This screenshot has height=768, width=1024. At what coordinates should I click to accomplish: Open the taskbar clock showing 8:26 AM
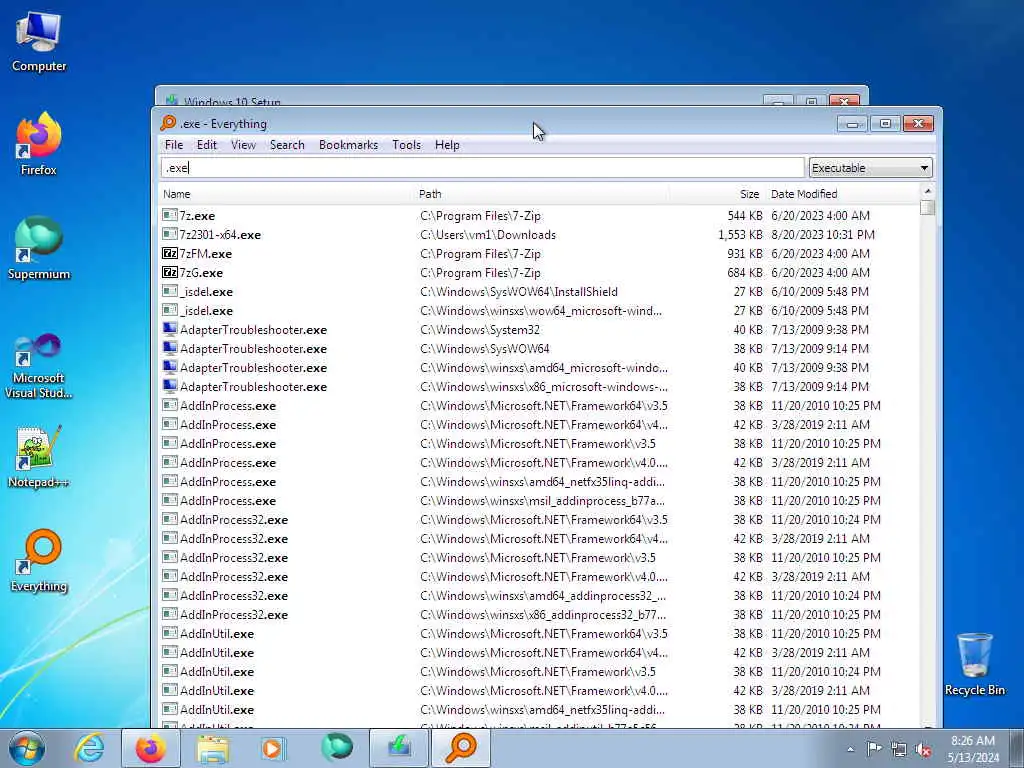pyautogui.click(x=973, y=749)
